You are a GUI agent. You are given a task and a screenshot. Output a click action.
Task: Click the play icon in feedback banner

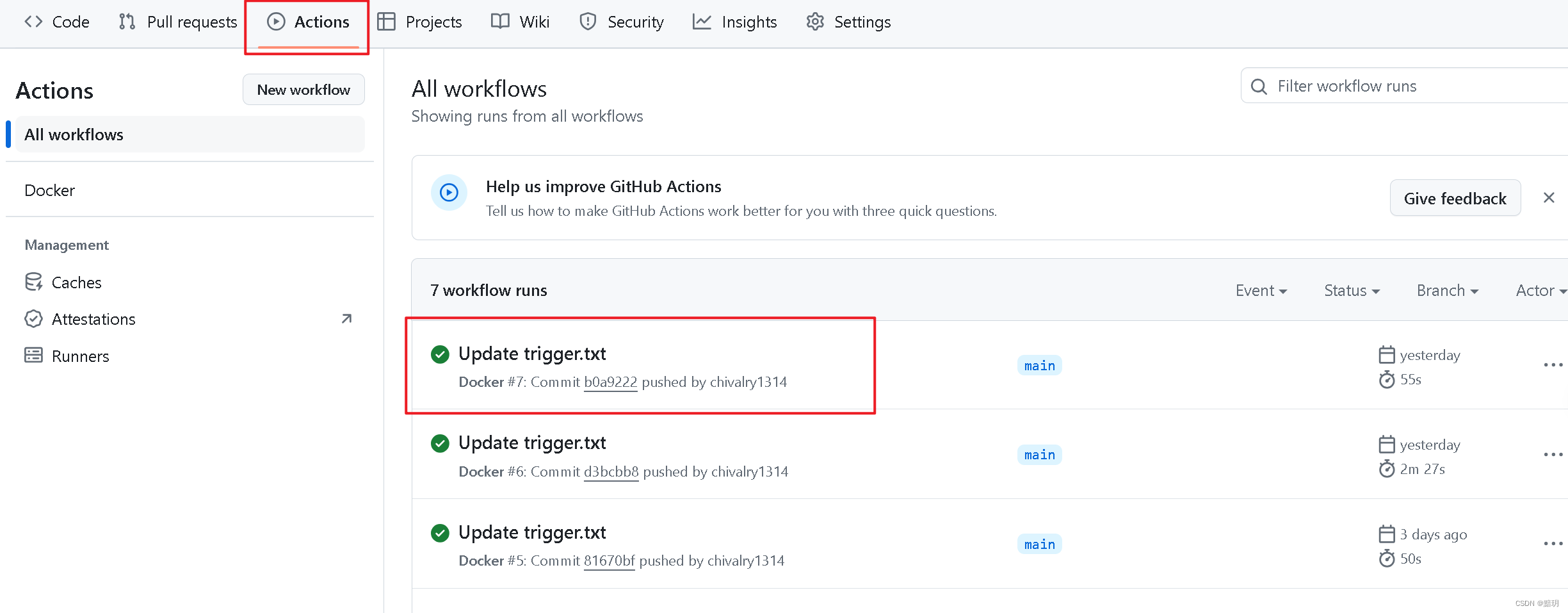coord(449,192)
